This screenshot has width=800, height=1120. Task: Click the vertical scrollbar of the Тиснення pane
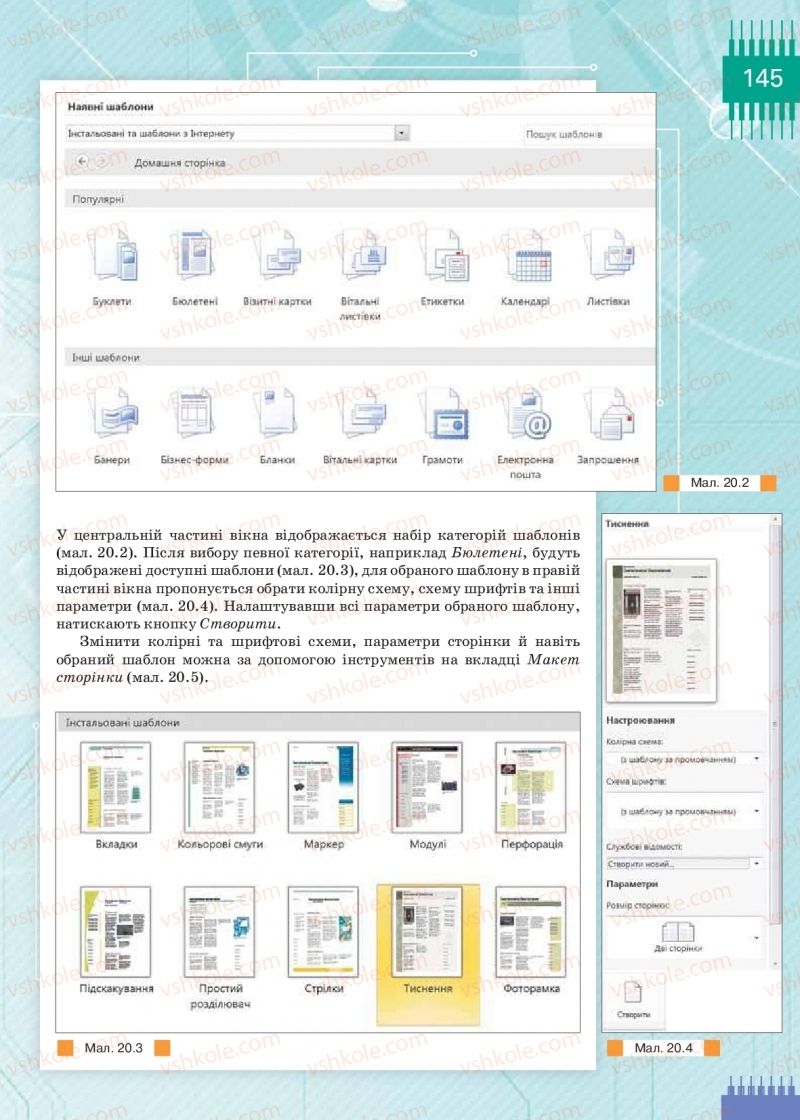(x=773, y=740)
